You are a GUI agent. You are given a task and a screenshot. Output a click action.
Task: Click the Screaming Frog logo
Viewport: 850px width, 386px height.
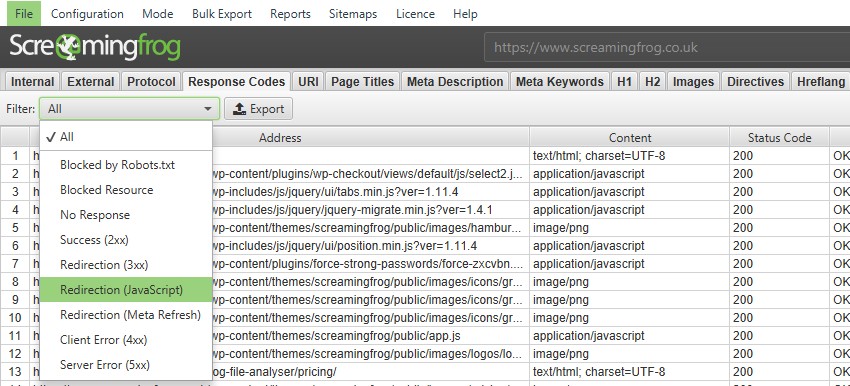click(95, 47)
